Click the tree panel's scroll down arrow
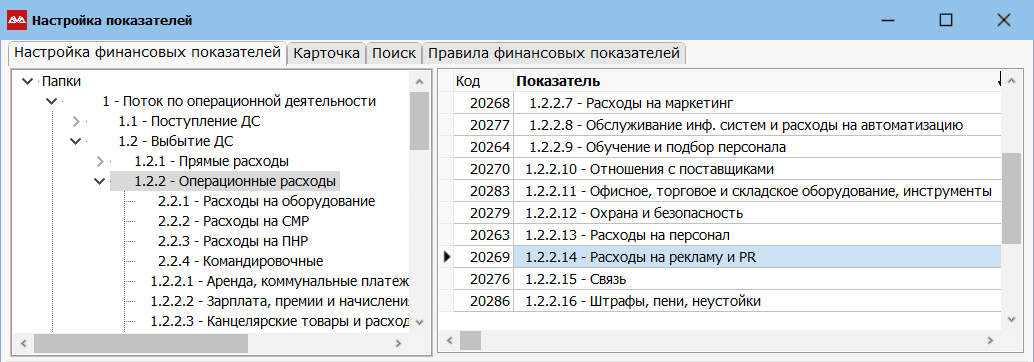The image size is (1034, 362). tap(419, 323)
